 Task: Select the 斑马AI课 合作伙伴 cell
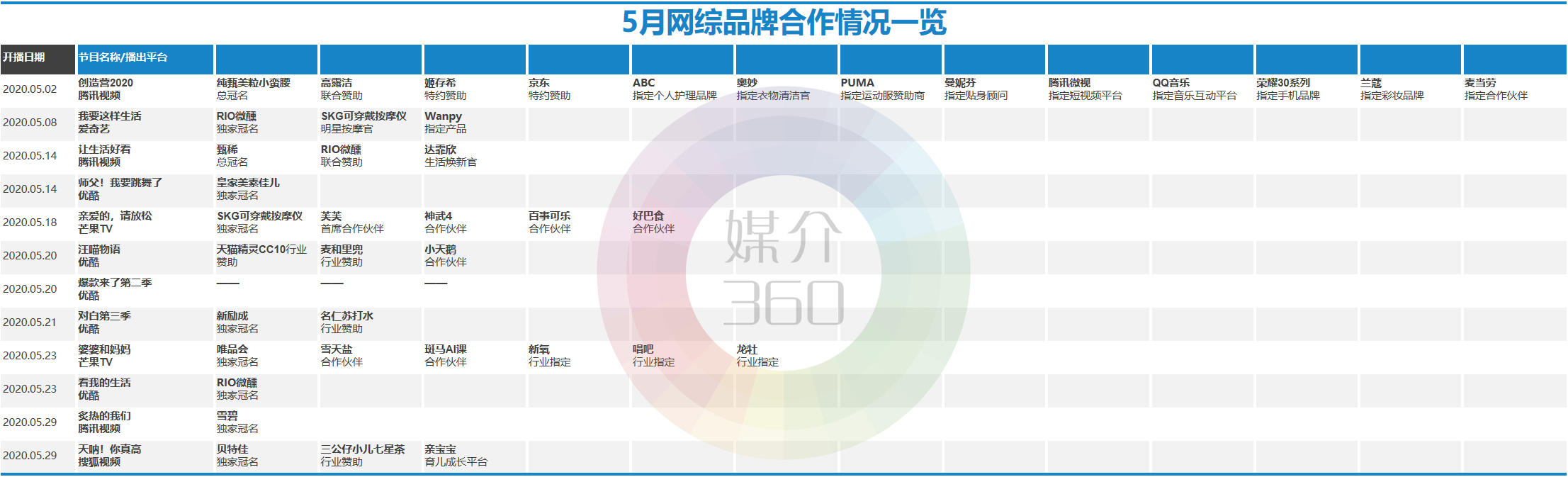click(475, 356)
